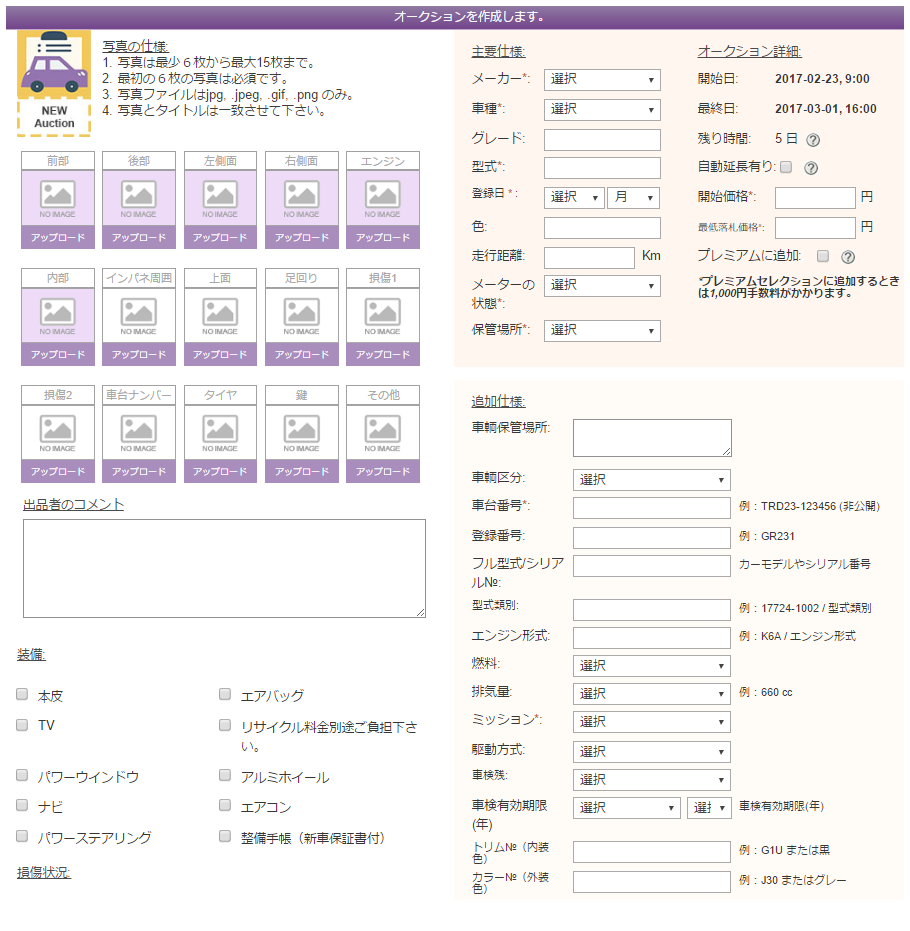Enable the 自動延長有り checkbox
910x931 pixels.
pyautogui.click(x=786, y=167)
